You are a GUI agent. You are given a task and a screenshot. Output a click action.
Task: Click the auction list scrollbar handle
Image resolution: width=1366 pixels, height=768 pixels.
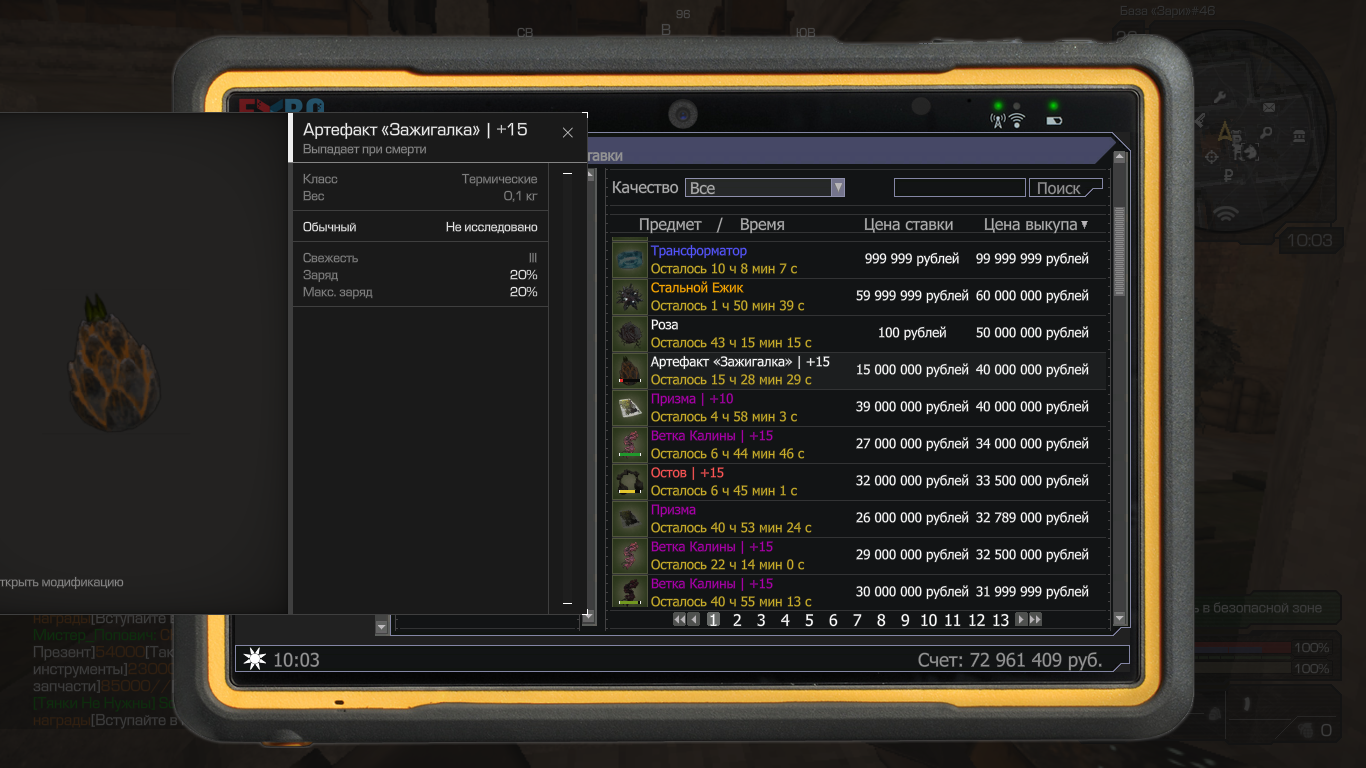coord(1120,250)
